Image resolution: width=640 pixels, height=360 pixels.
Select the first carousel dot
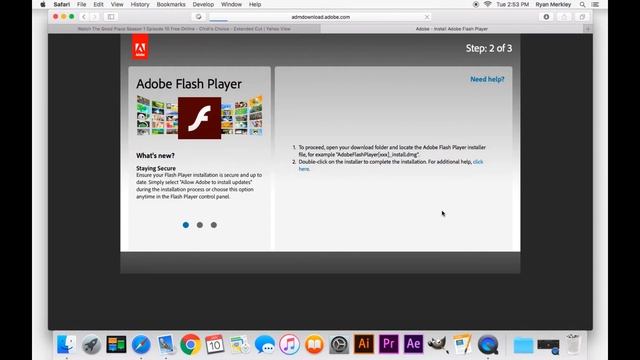186,225
